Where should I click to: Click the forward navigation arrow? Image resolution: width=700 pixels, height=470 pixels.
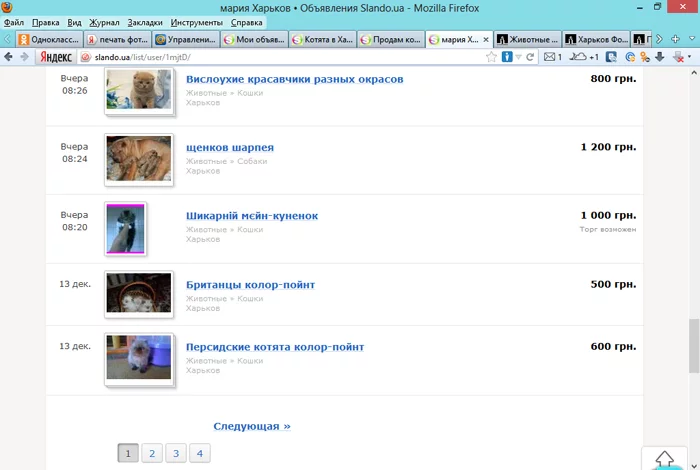point(25,57)
